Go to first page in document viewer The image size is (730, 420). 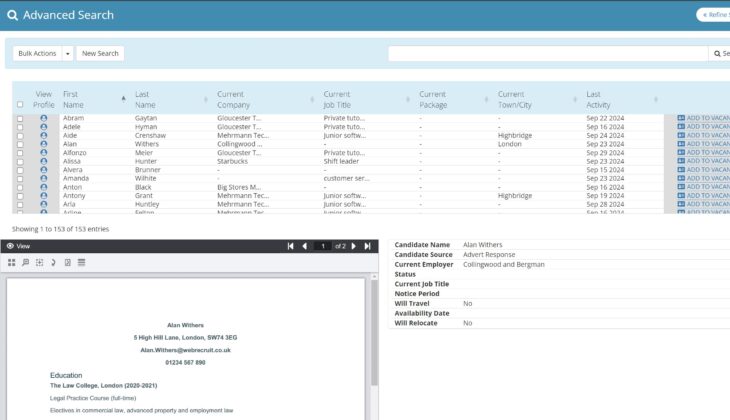[291, 246]
